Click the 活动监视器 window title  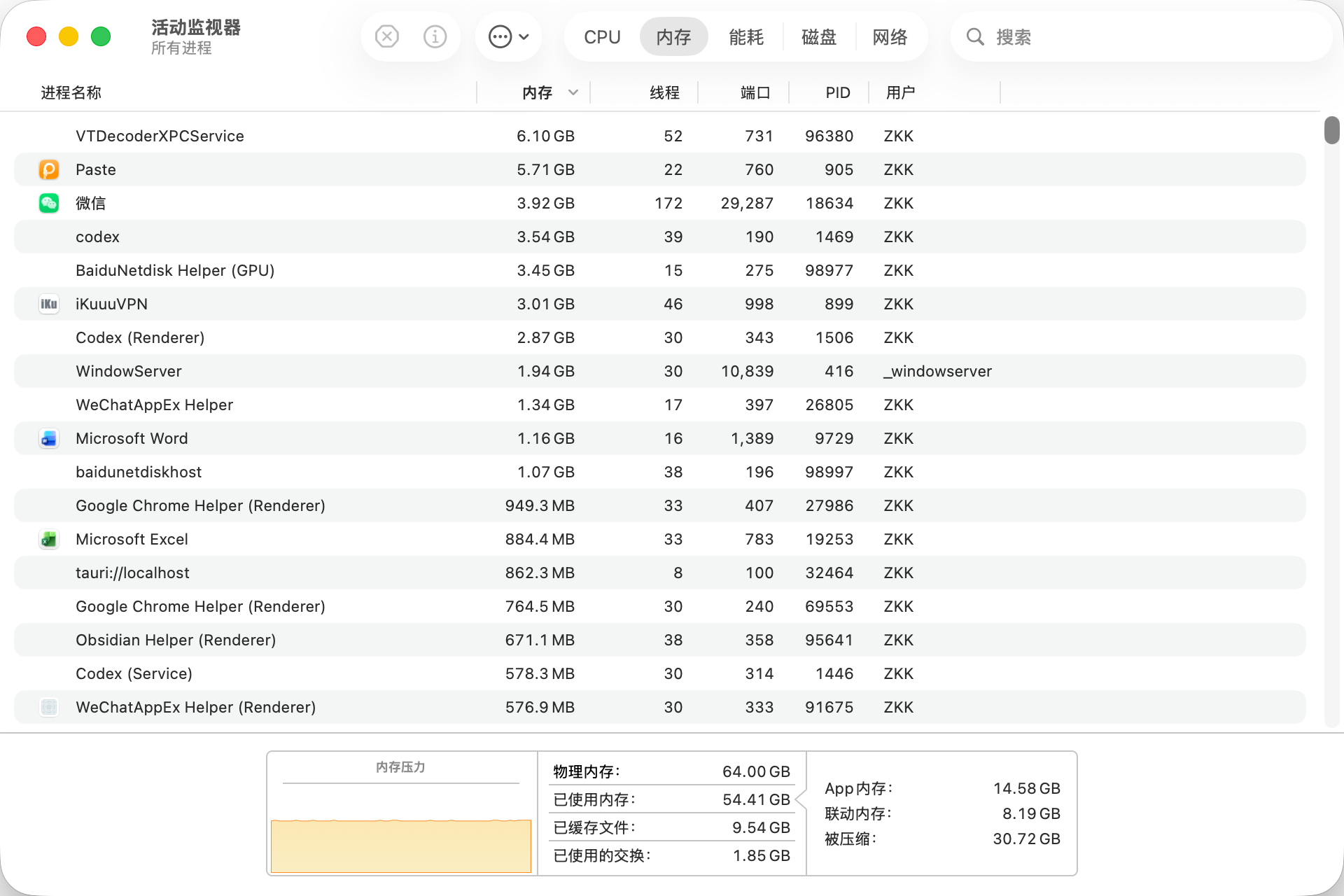tap(196, 27)
